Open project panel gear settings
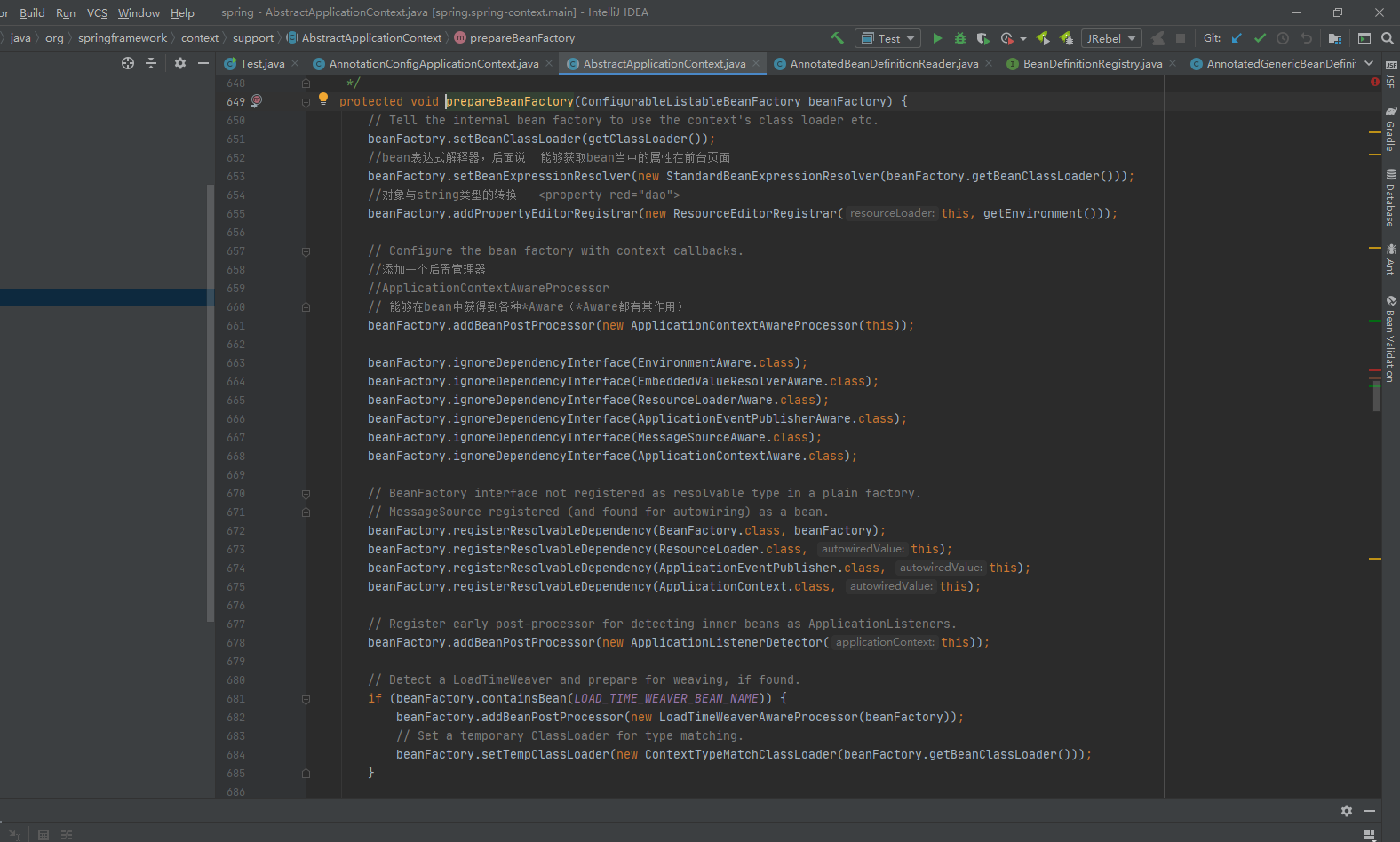The image size is (1400, 842). click(x=180, y=63)
